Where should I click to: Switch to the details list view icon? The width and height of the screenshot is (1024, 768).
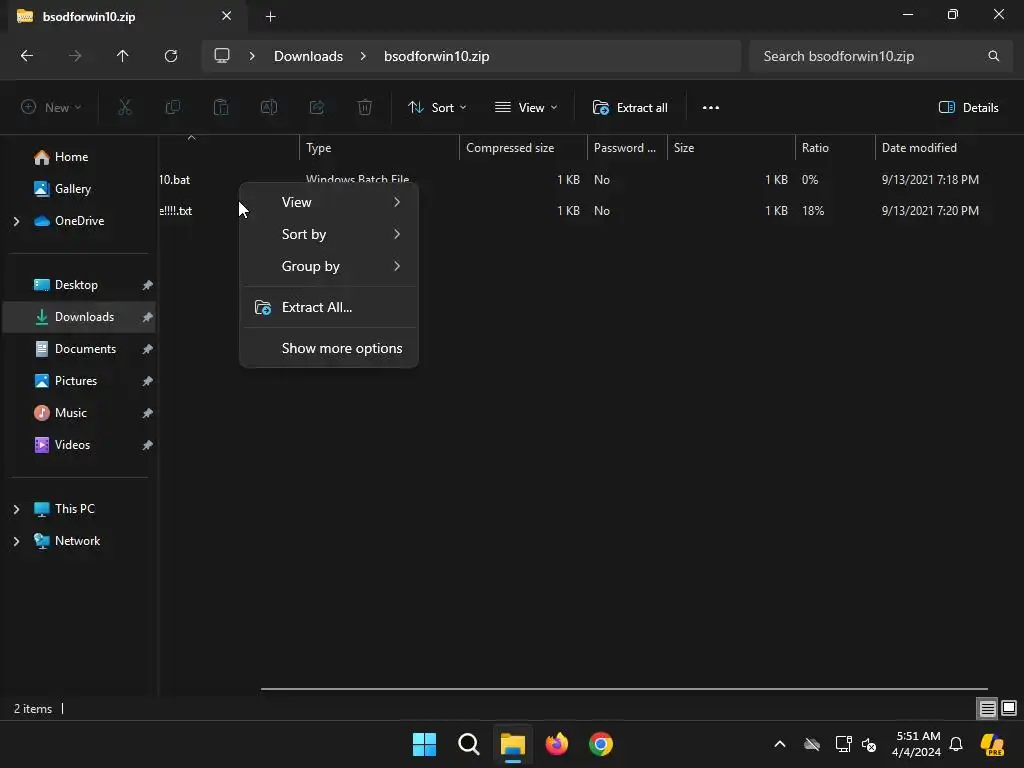point(987,709)
